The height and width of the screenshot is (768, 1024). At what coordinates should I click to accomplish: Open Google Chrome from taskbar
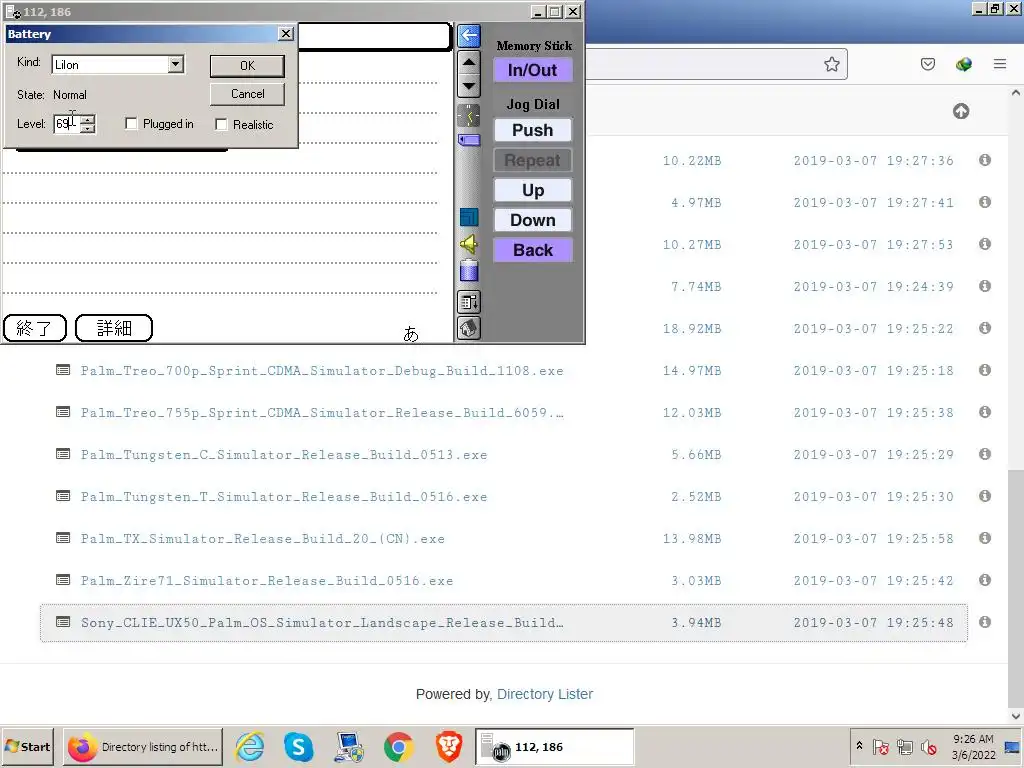[x=399, y=746]
